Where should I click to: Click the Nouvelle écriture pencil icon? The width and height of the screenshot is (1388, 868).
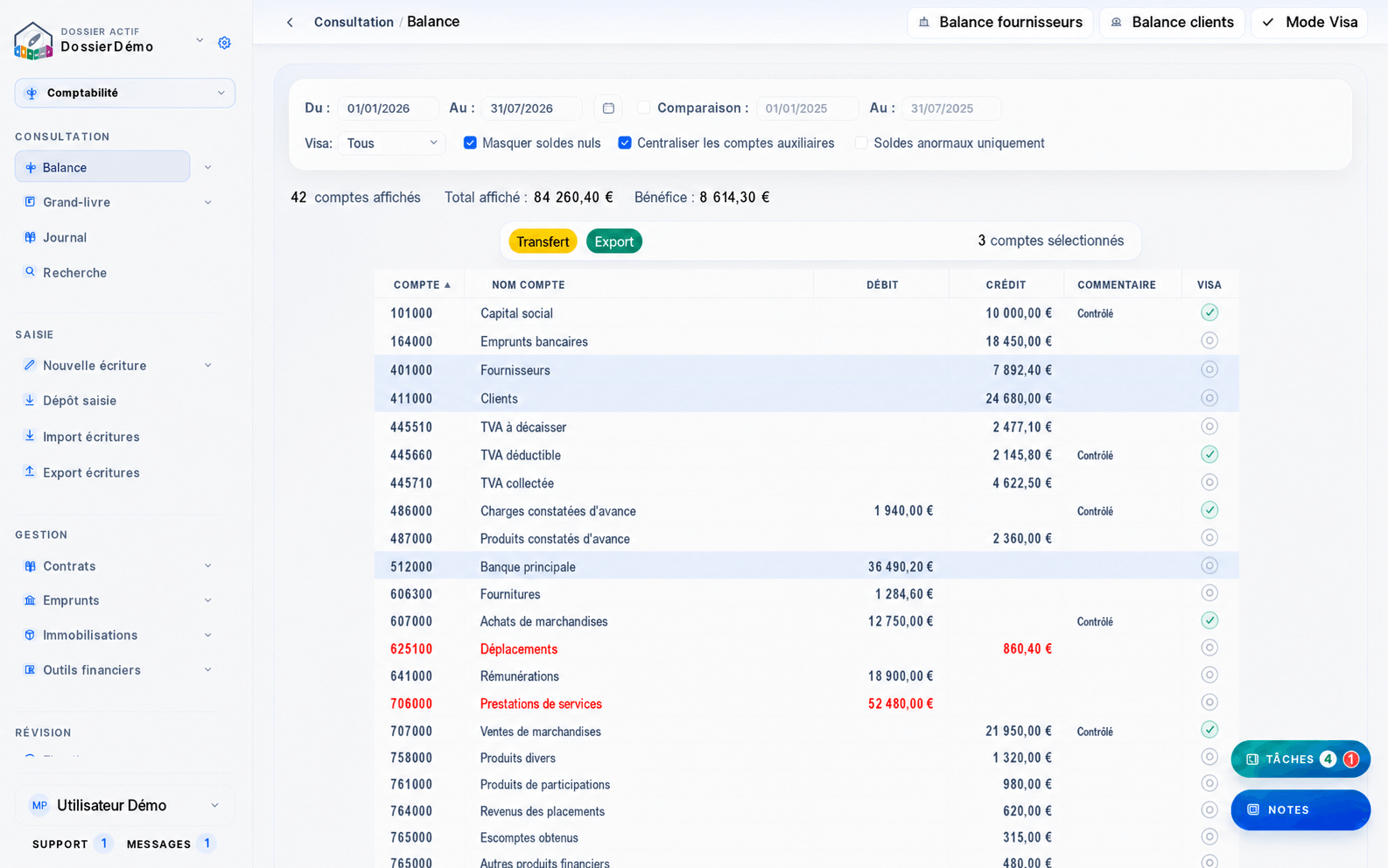pos(30,365)
